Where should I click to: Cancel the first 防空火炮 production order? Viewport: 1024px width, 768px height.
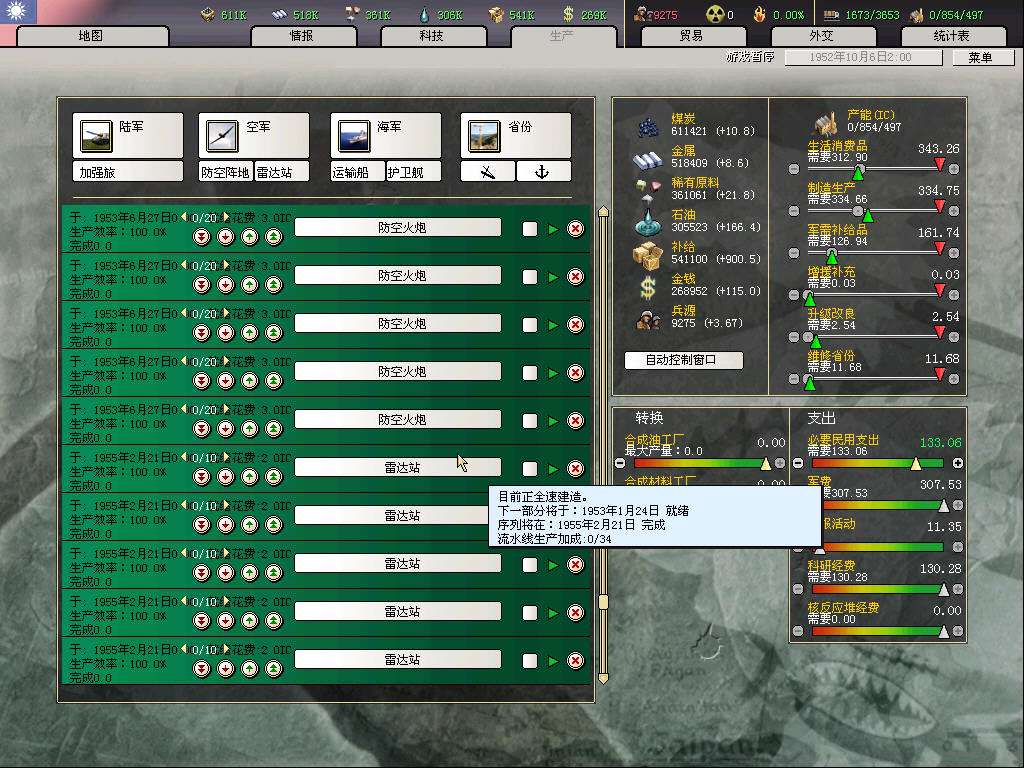(x=575, y=229)
